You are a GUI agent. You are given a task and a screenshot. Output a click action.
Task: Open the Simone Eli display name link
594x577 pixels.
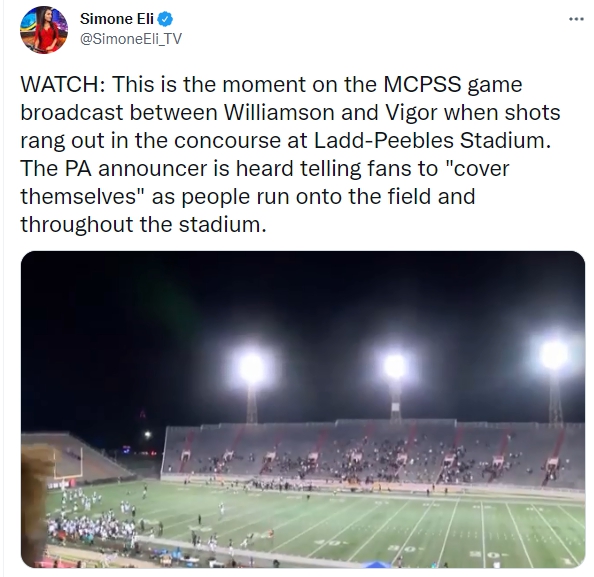coord(117,19)
